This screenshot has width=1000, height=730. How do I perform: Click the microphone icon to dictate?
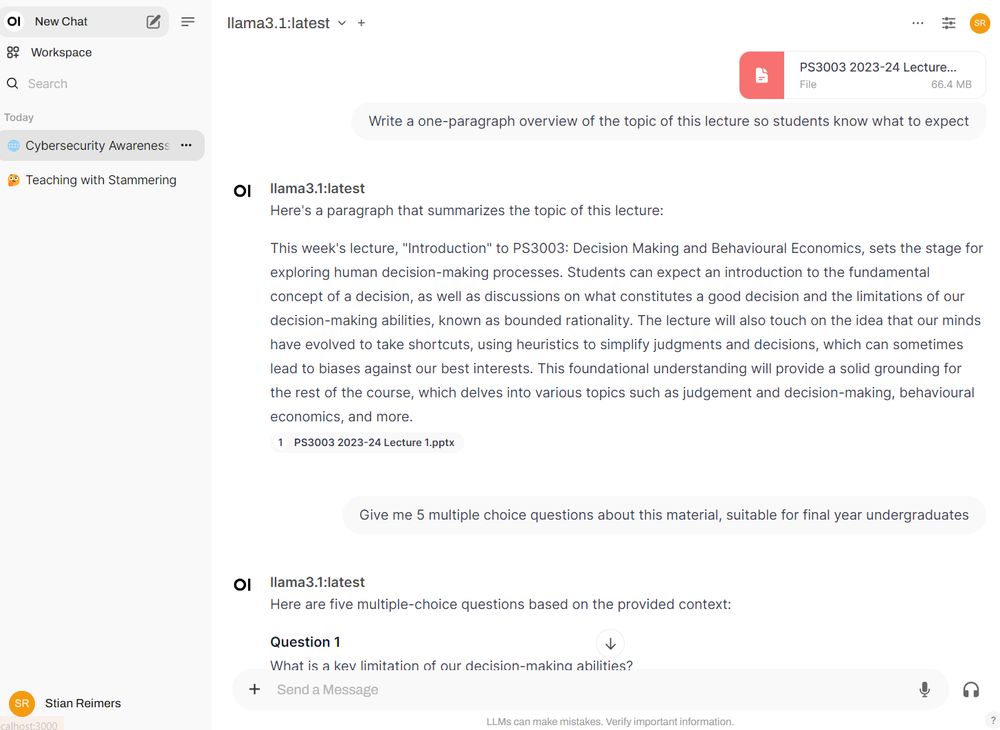pos(924,689)
